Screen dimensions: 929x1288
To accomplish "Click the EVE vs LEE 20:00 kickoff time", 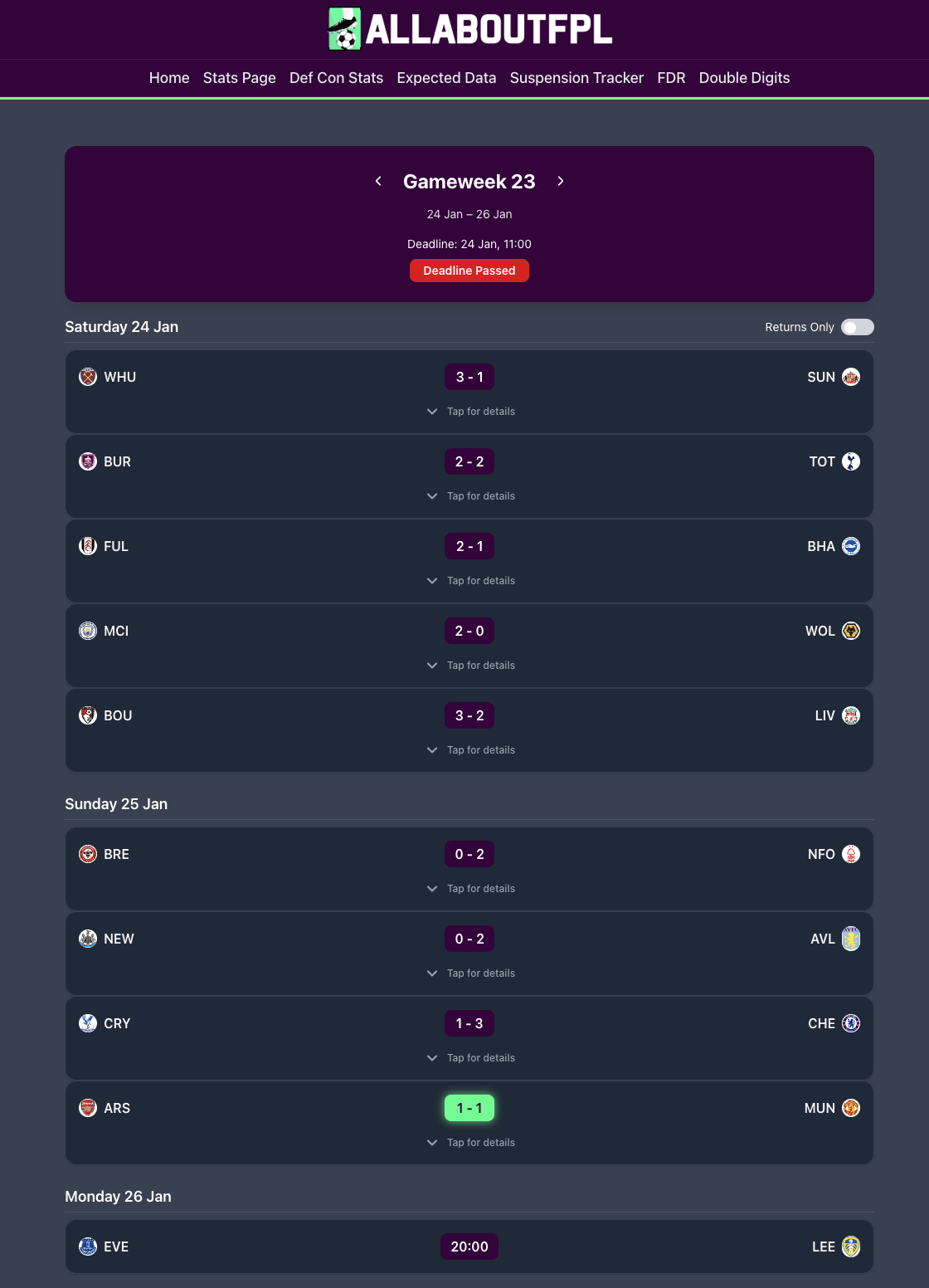I will pos(469,1247).
